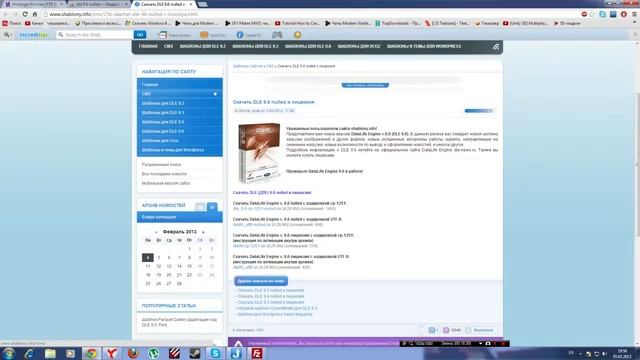Open Мобильная версия сайта sidebar link
Screen dimensions: 640x360
[x=166, y=183]
